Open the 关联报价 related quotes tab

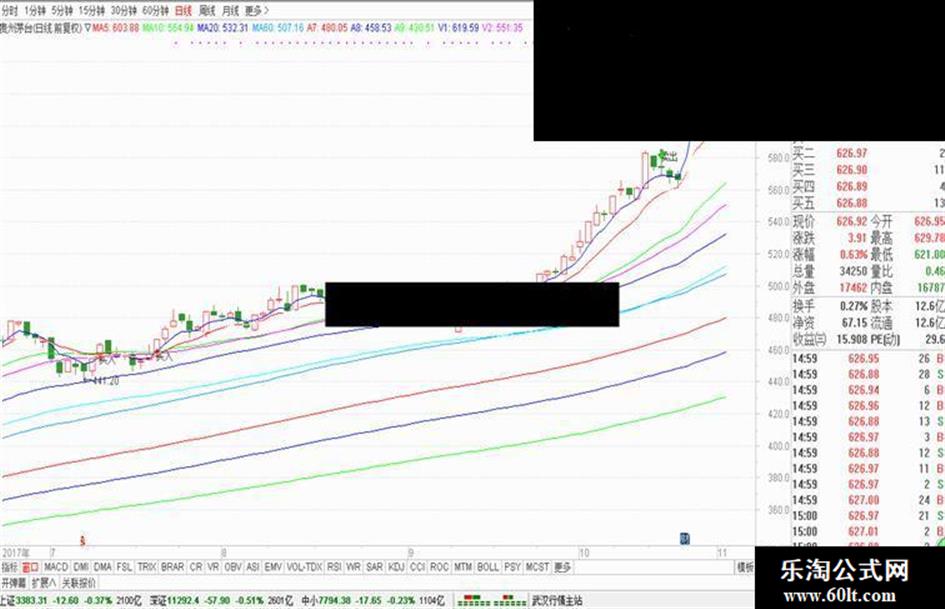(79, 583)
